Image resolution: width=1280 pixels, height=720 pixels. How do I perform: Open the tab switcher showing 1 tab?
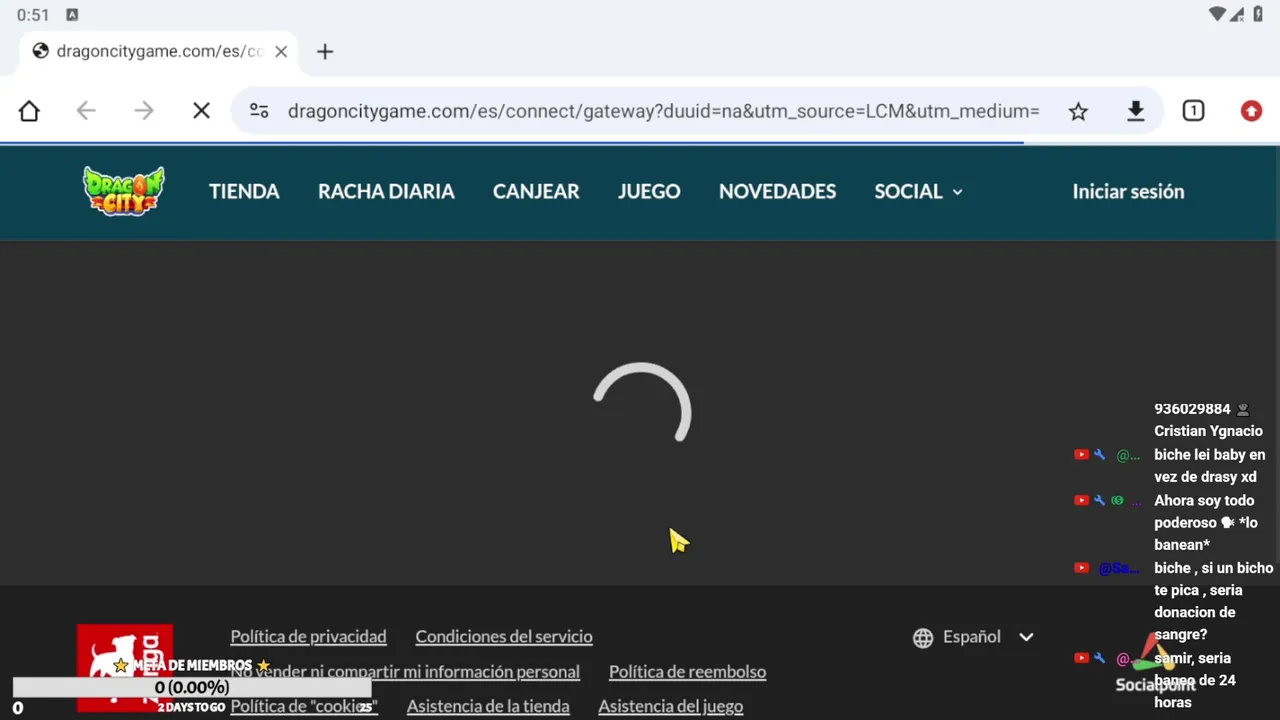pos(1193,111)
